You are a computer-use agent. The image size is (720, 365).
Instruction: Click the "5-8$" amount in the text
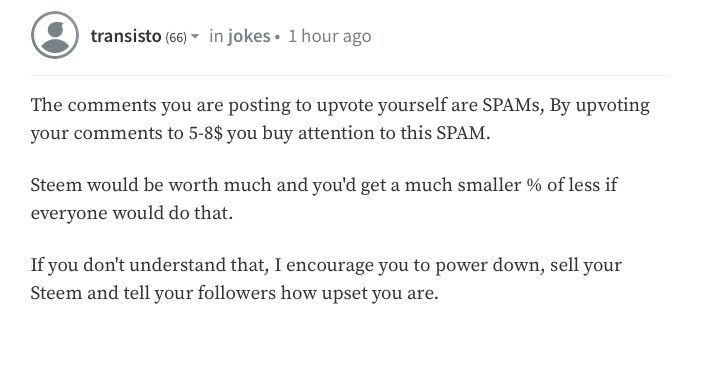coord(205,133)
